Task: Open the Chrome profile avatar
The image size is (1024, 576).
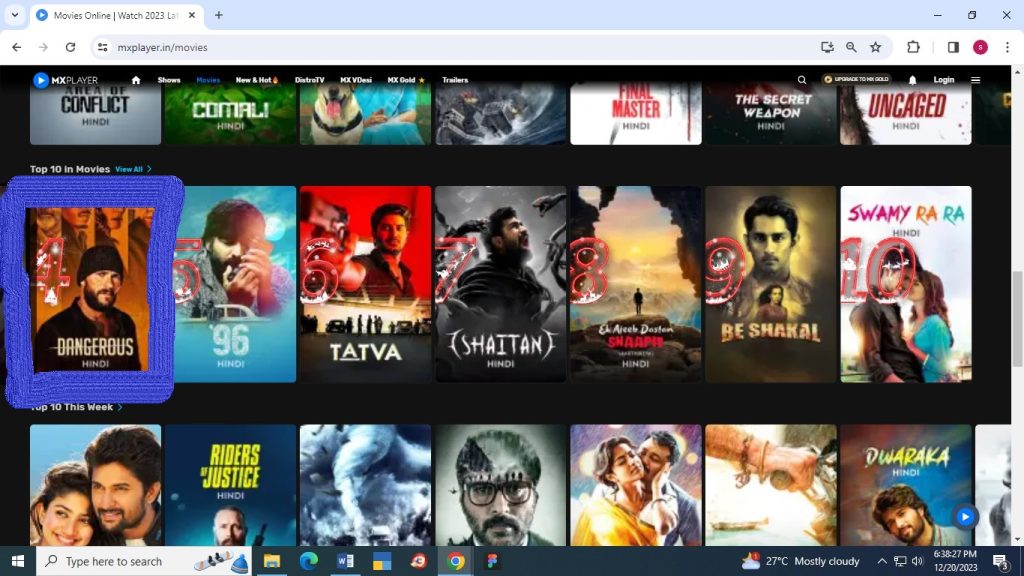Action: point(980,47)
